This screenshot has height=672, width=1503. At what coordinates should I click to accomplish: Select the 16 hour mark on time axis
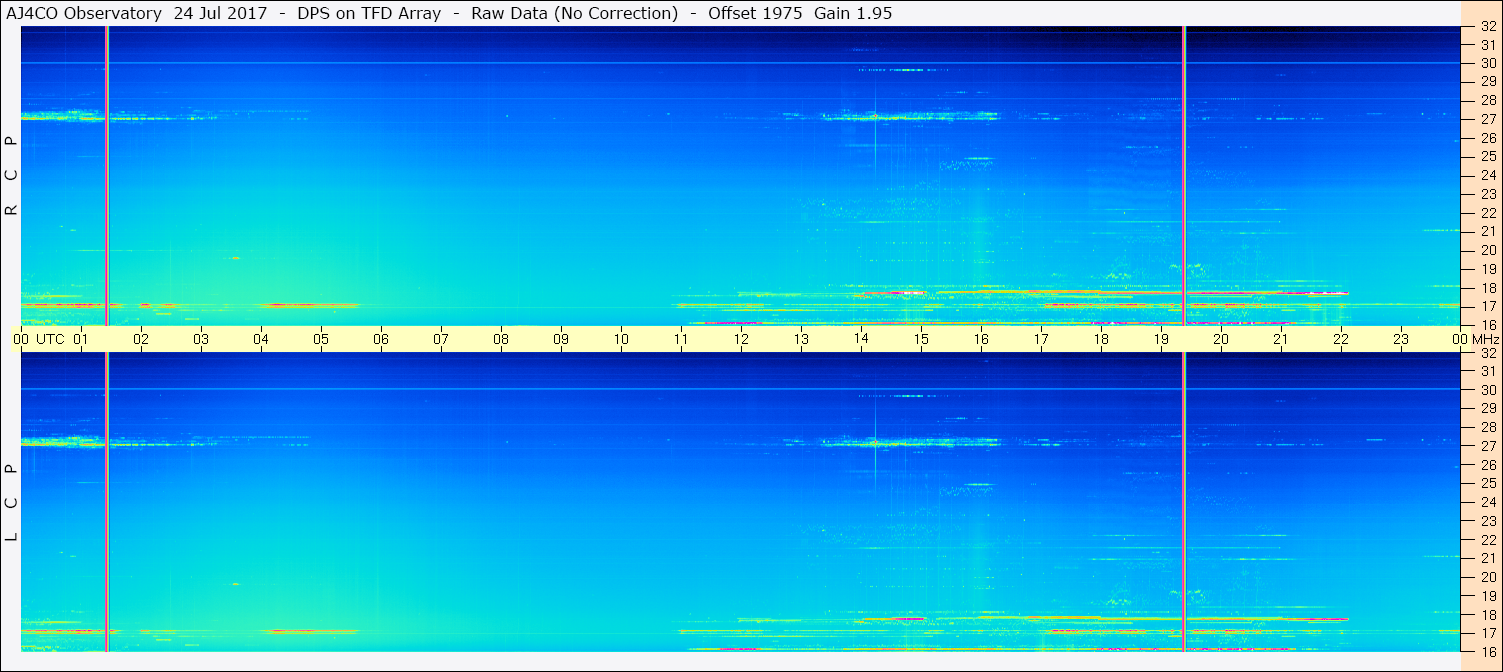click(x=981, y=339)
